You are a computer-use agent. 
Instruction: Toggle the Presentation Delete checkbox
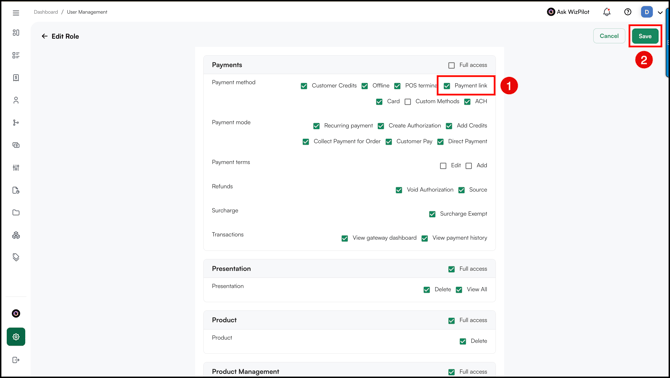pyautogui.click(x=426, y=290)
